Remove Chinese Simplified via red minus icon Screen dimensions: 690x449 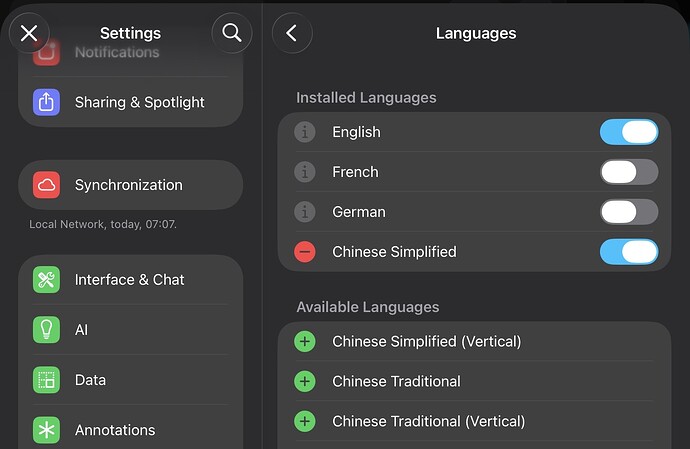point(305,252)
